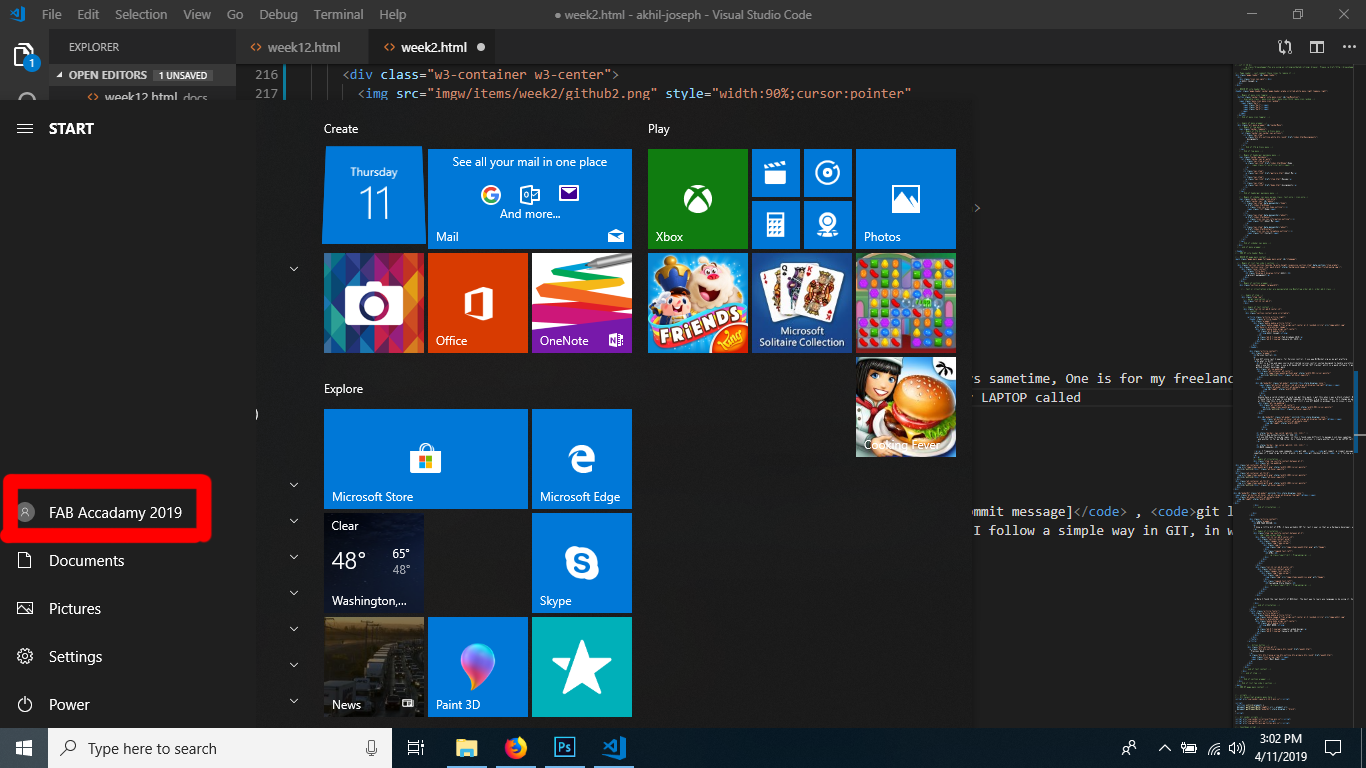Viewport: 1366px width, 768px height.
Task: Open the Action Center notifications icon
Action: click(1333, 748)
